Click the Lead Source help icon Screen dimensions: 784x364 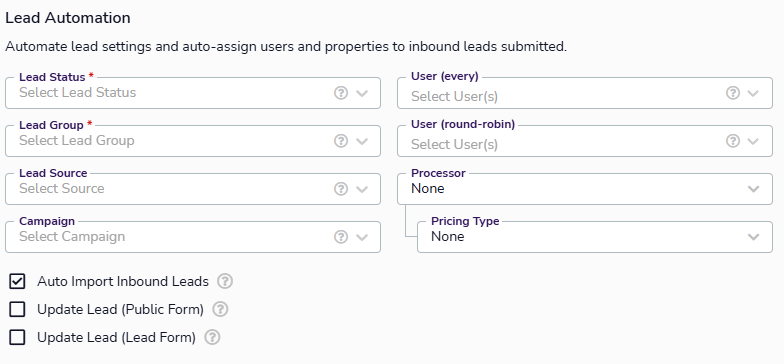(x=340, y=188)
